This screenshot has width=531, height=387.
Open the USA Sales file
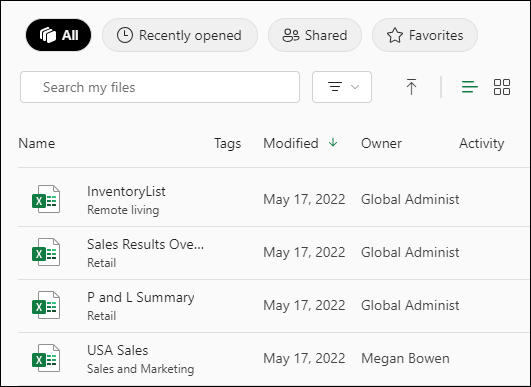118,350
